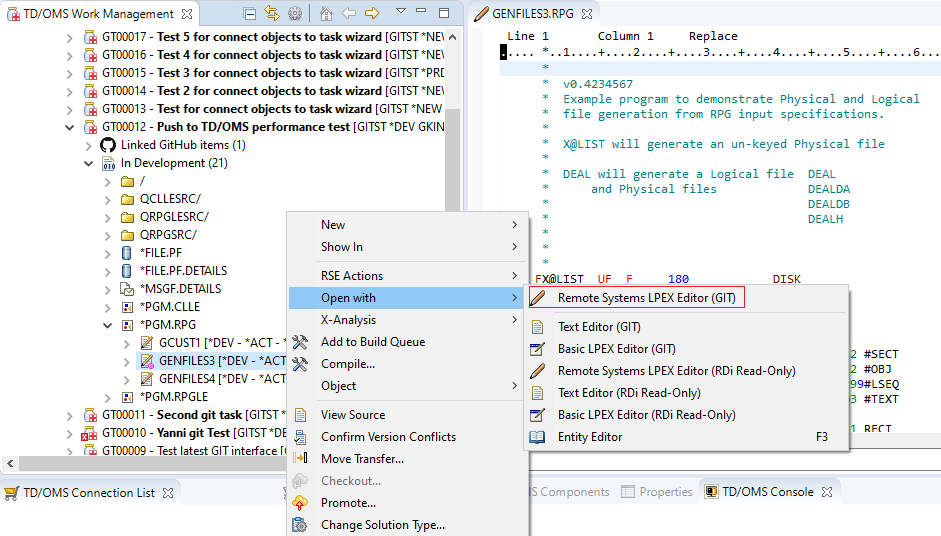Toggle Link with Editor arrows icon
This screenshot has width=941, height=536.
pos(272,14)
